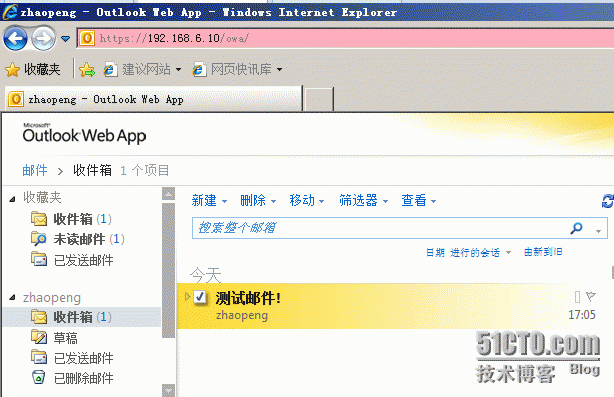The image size is (614, 397).
Task: Click sender zhaopeng in message row
Action: [x=242, y=315]
